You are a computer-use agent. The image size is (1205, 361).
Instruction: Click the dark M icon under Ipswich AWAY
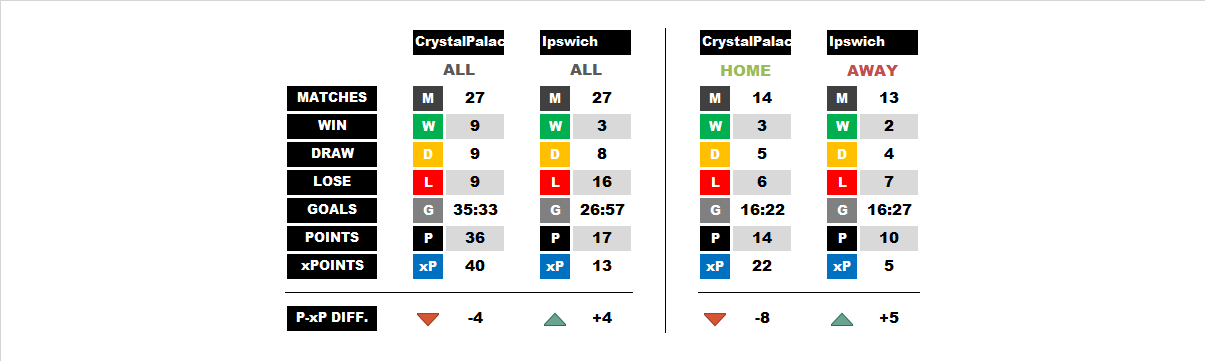click(842, 99)
